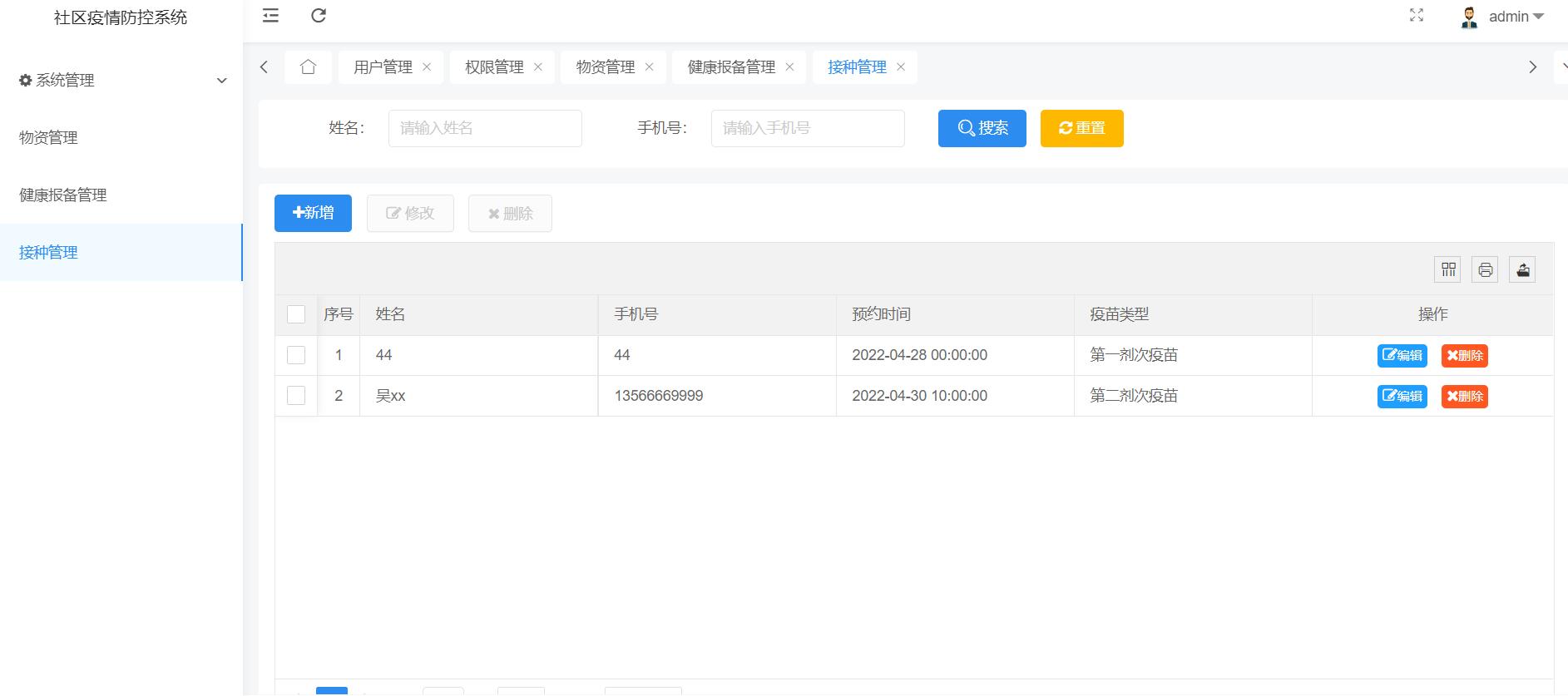
Task: Click 编辑 for row 吴xx
Action: (1402, 397)
